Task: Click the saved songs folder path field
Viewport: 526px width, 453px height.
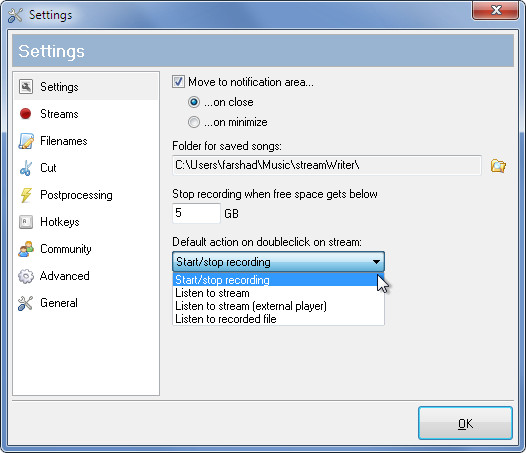Action: tap(327, 165)
